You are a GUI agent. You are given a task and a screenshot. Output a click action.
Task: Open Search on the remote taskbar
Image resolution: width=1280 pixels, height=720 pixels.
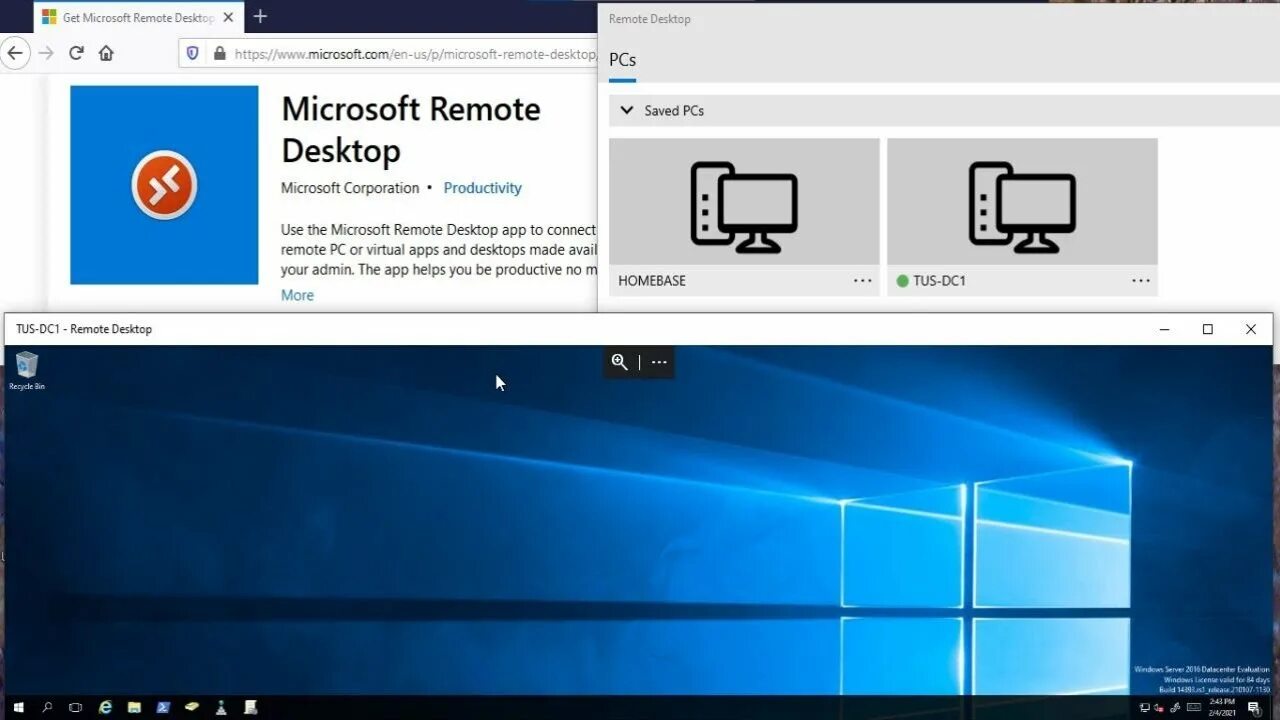point(47,708)
